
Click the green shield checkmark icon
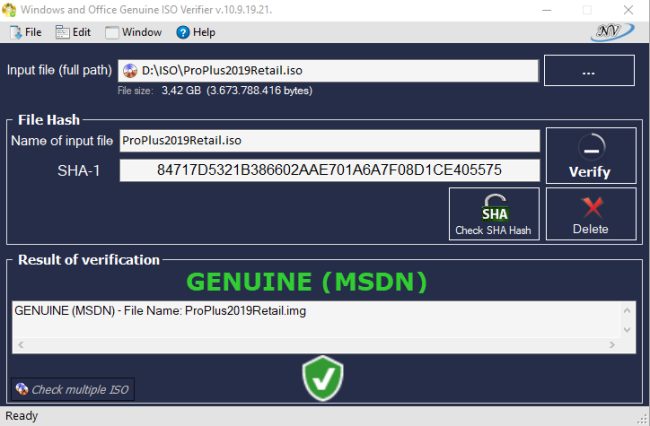click(323, 378)
